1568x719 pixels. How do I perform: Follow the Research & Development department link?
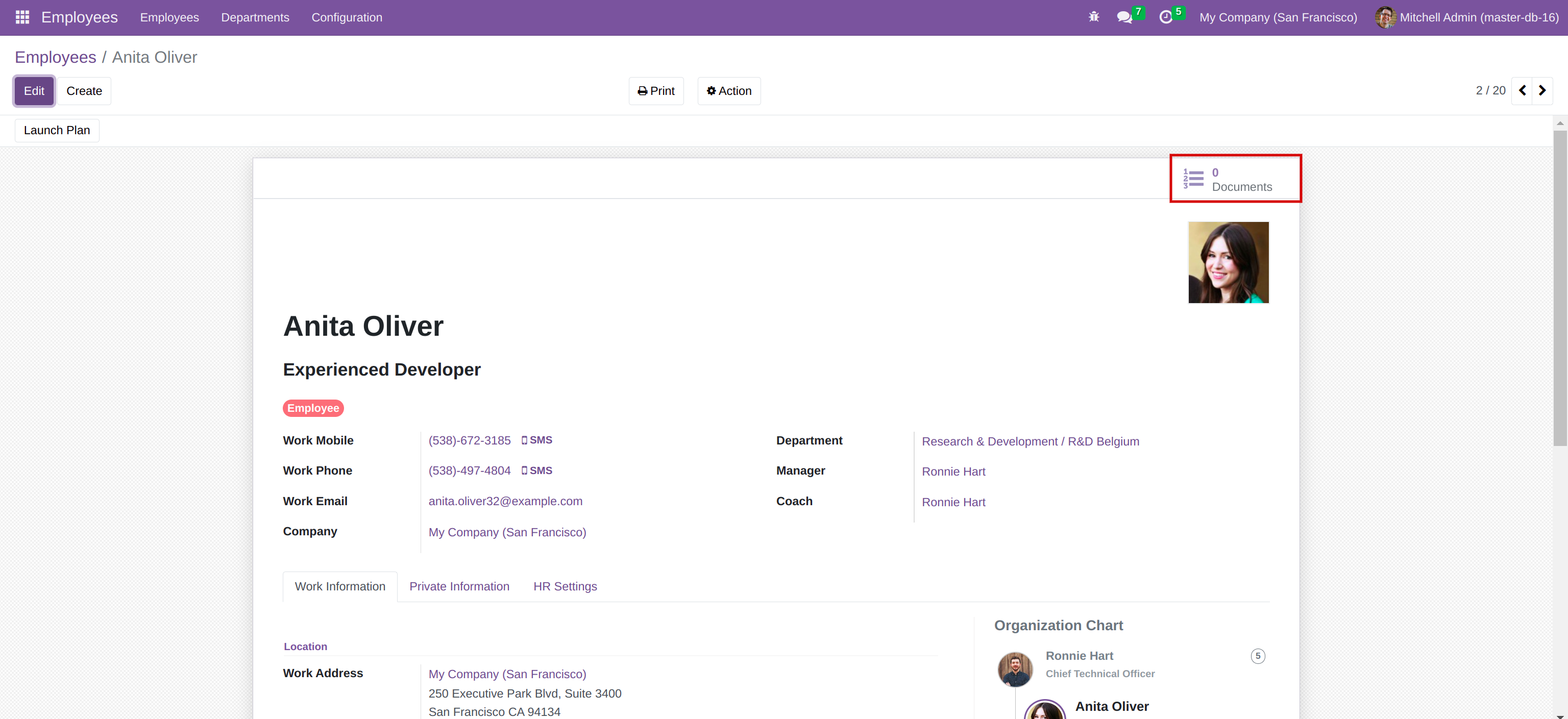pyautogui.click(x=1030, y=441)
